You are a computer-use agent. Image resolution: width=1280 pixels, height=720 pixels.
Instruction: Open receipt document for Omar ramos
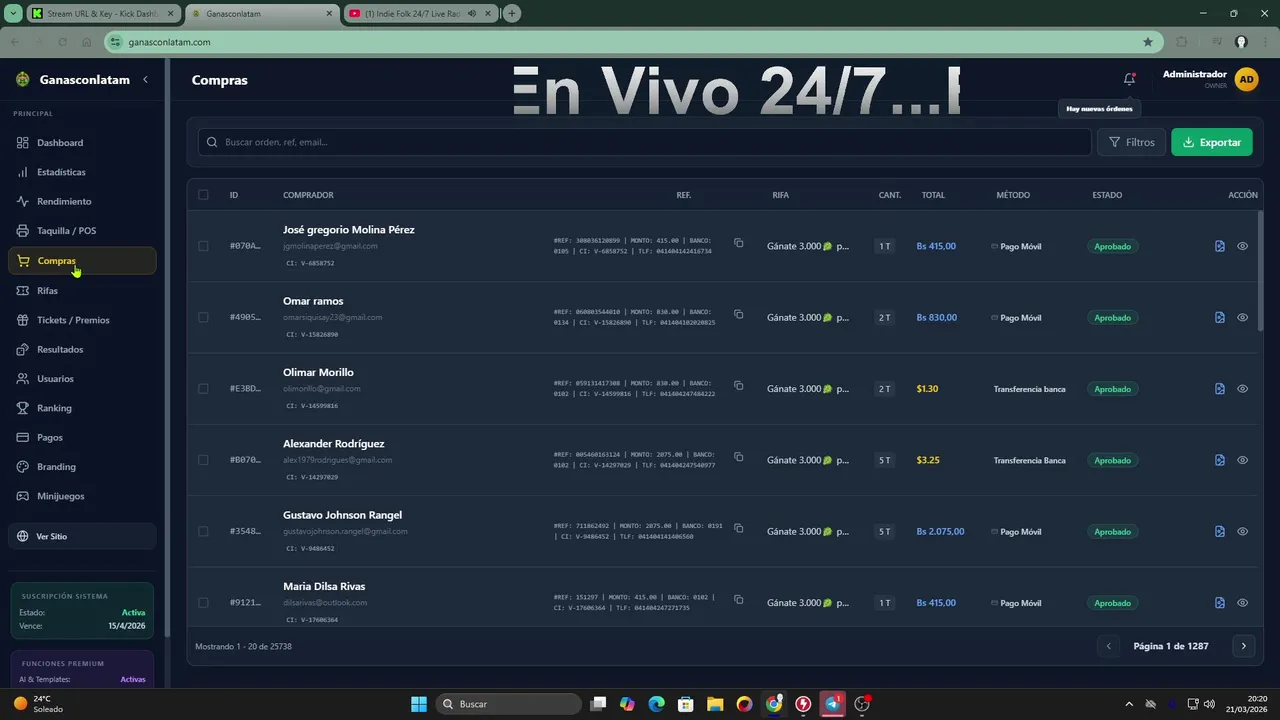[1220, 317]
